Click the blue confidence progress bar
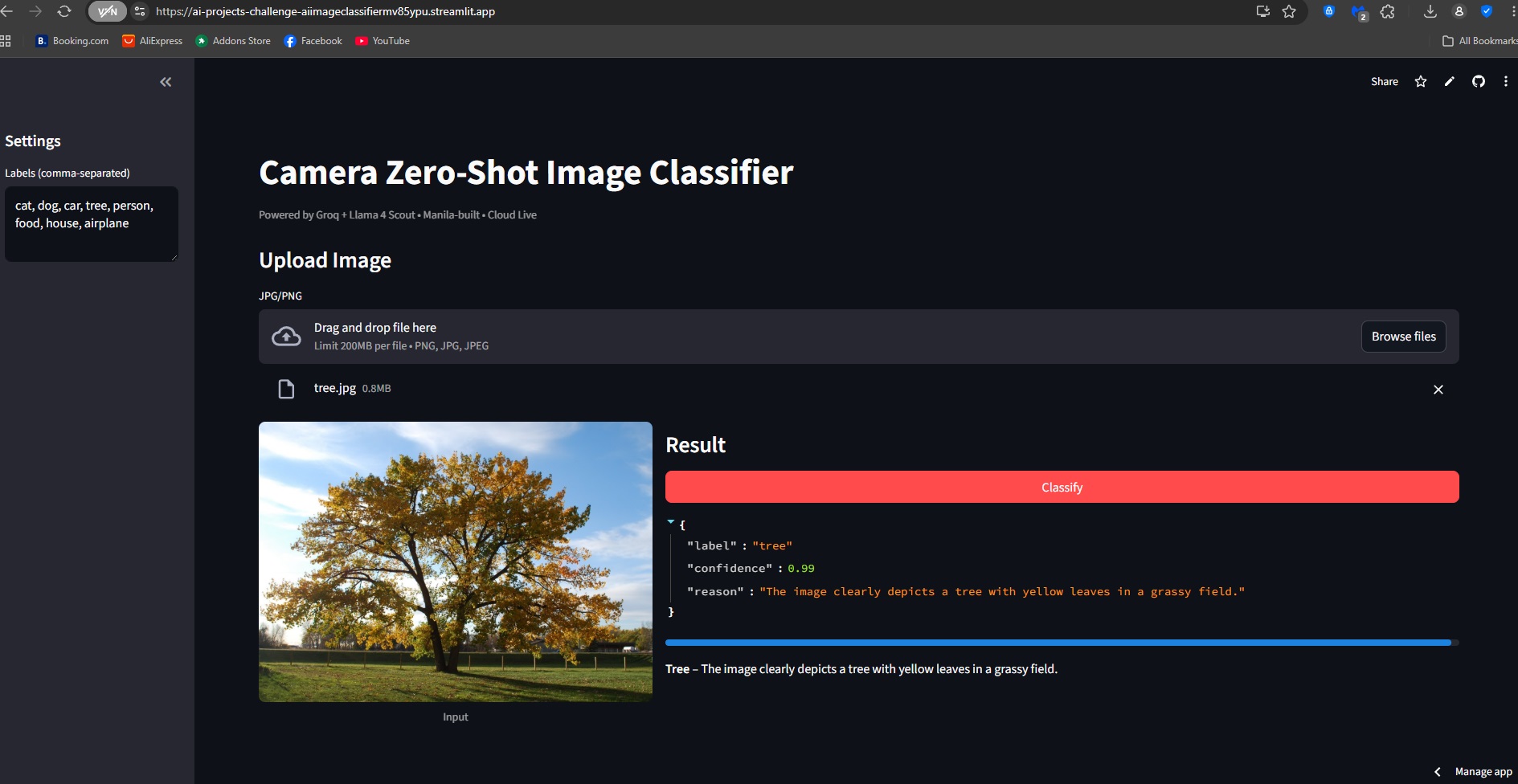The height and width of the screenshot is (784, 1518). tap(1062, 643)
